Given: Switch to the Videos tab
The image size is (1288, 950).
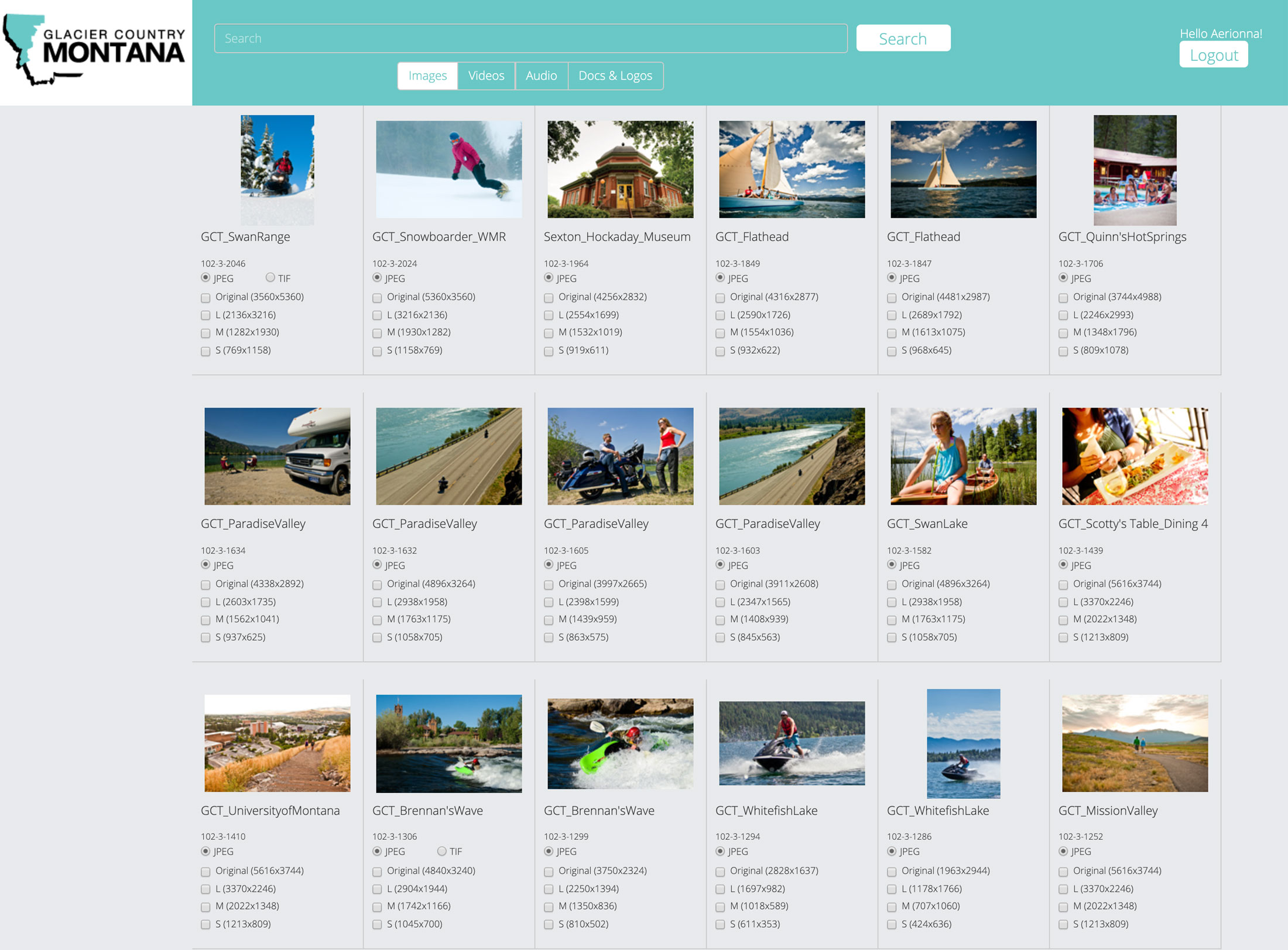Looking at the screenshot, I should 486,76.
